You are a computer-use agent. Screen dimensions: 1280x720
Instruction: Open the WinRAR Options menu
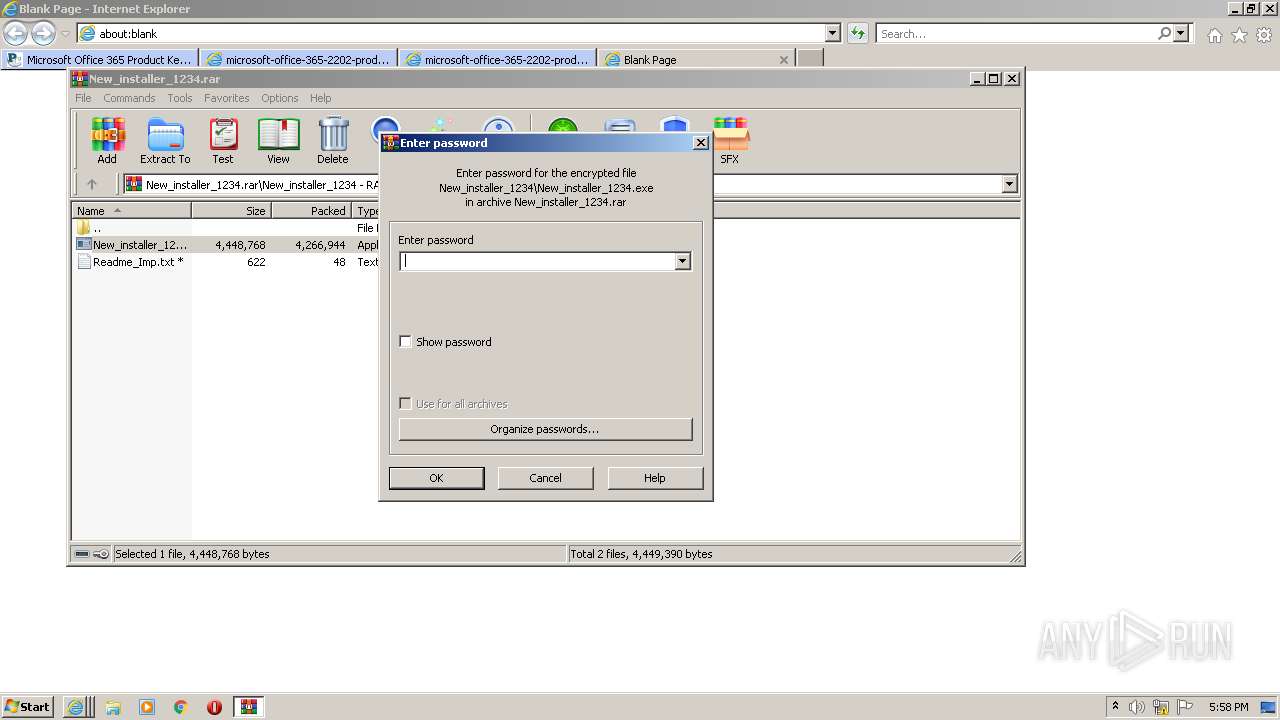[280, 98]
